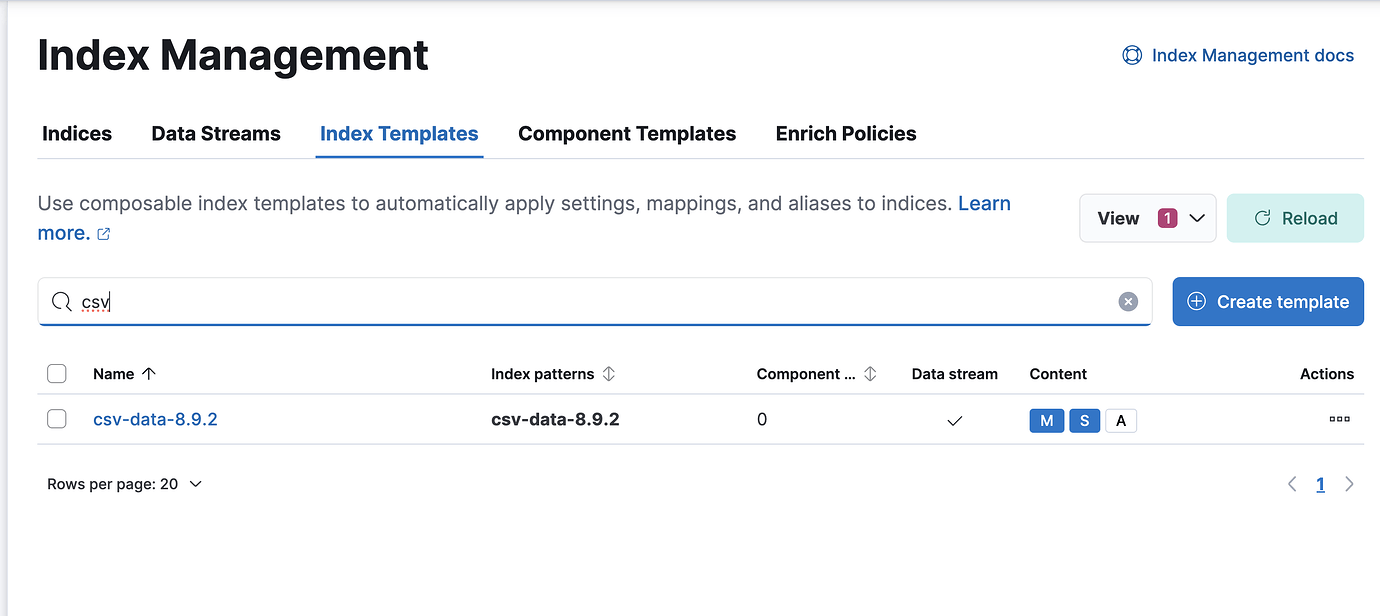Click the Settings (S) badge
This screenshot has height=616, width=1380.
[1084, 421]
